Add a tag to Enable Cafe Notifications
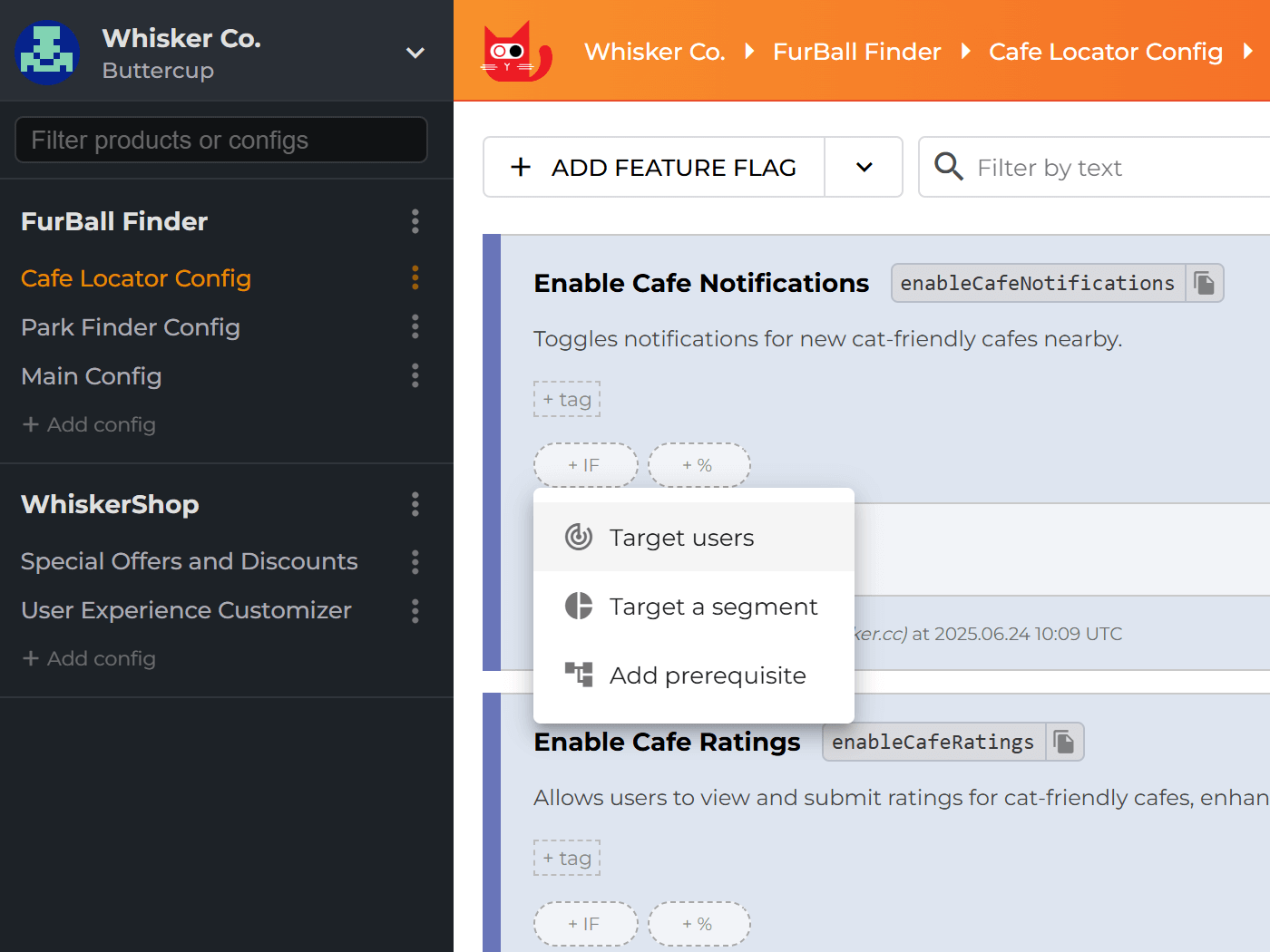 point(567,400)
